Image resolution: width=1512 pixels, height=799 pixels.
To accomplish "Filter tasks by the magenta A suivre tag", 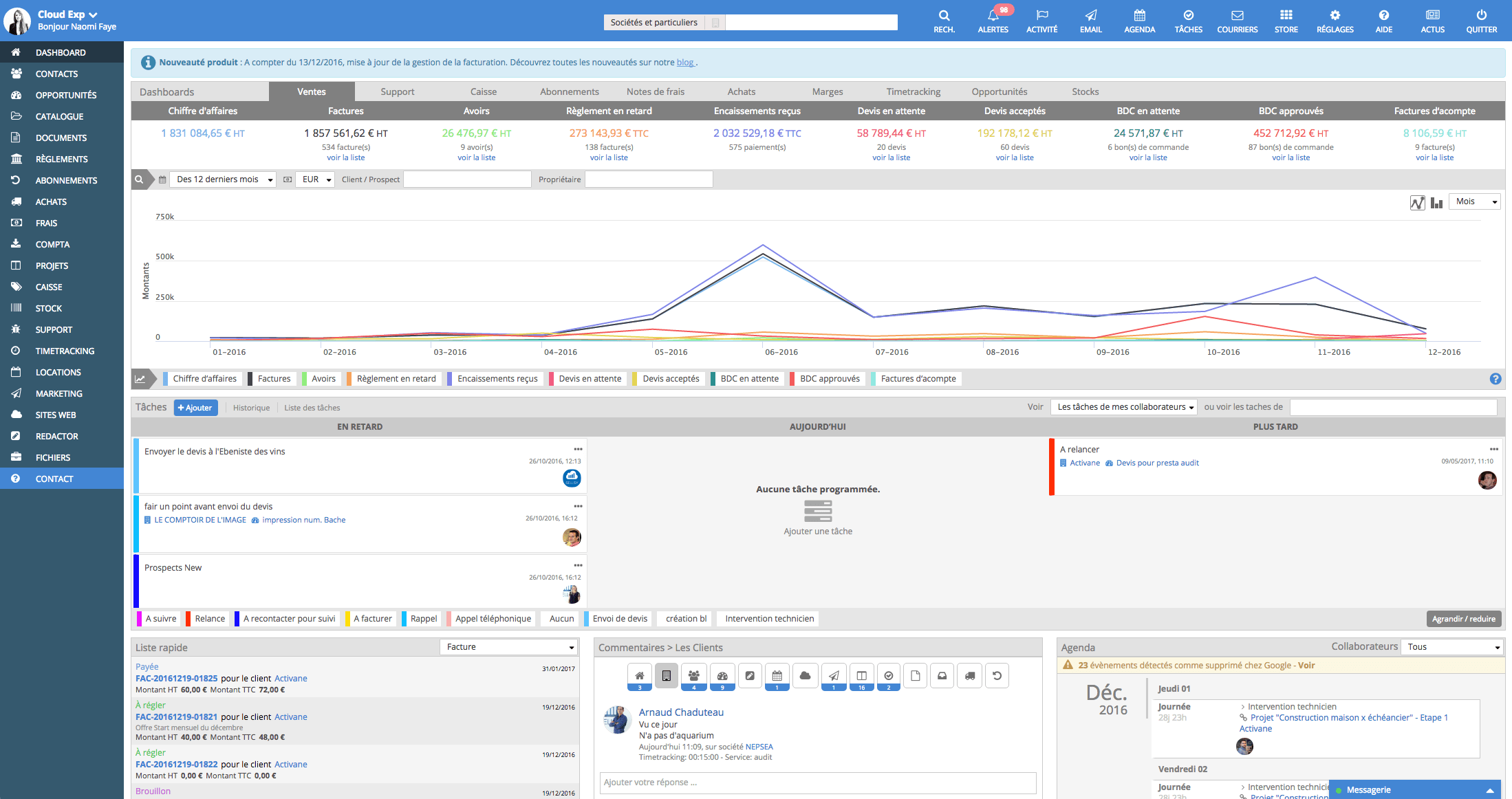I will click(x=158, y=619).
